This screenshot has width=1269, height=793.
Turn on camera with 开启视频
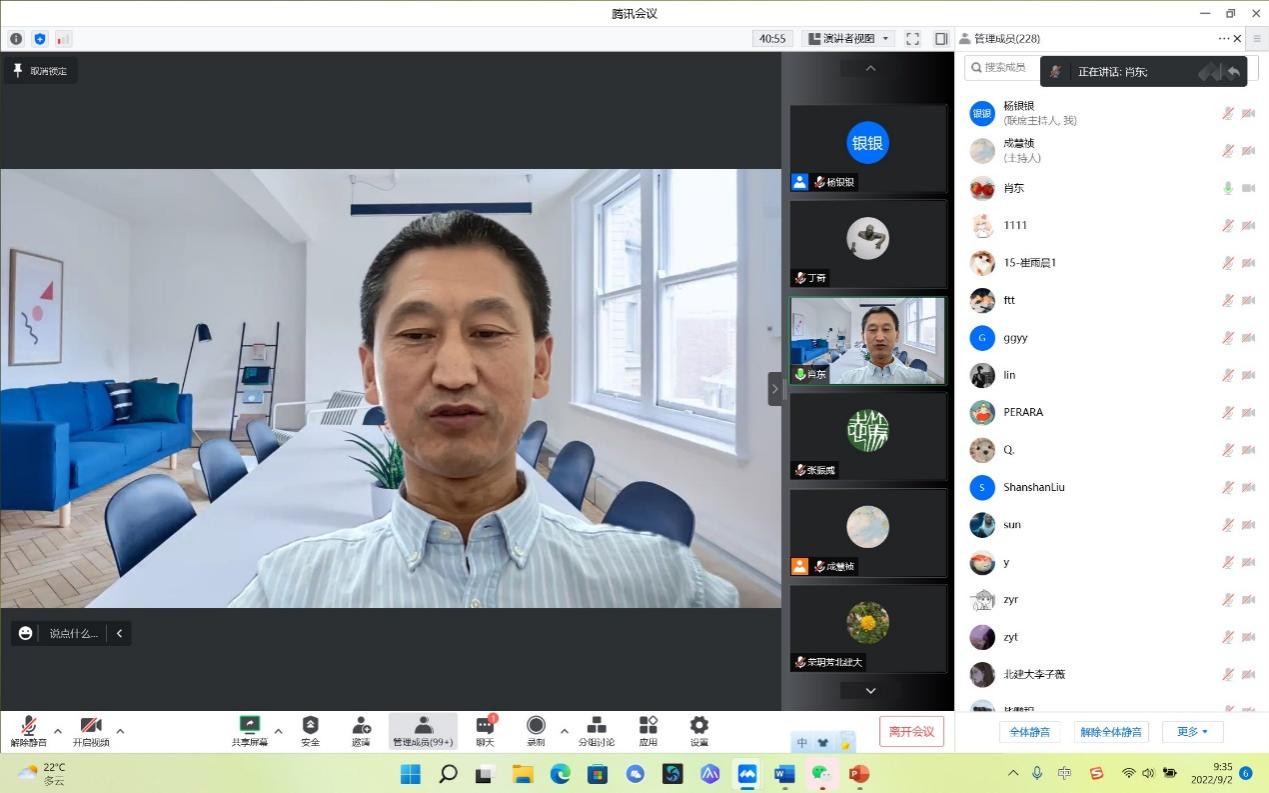pos(90,730)
